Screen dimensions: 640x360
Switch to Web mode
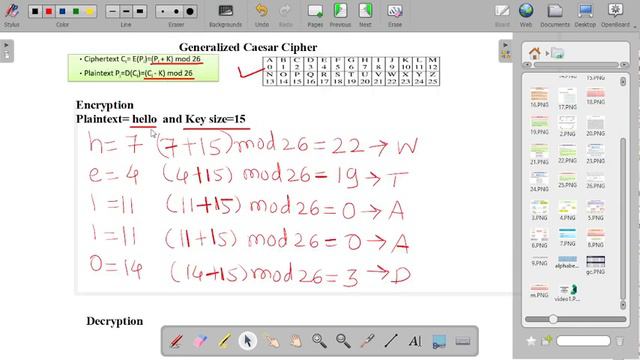[x=526, y=15]
